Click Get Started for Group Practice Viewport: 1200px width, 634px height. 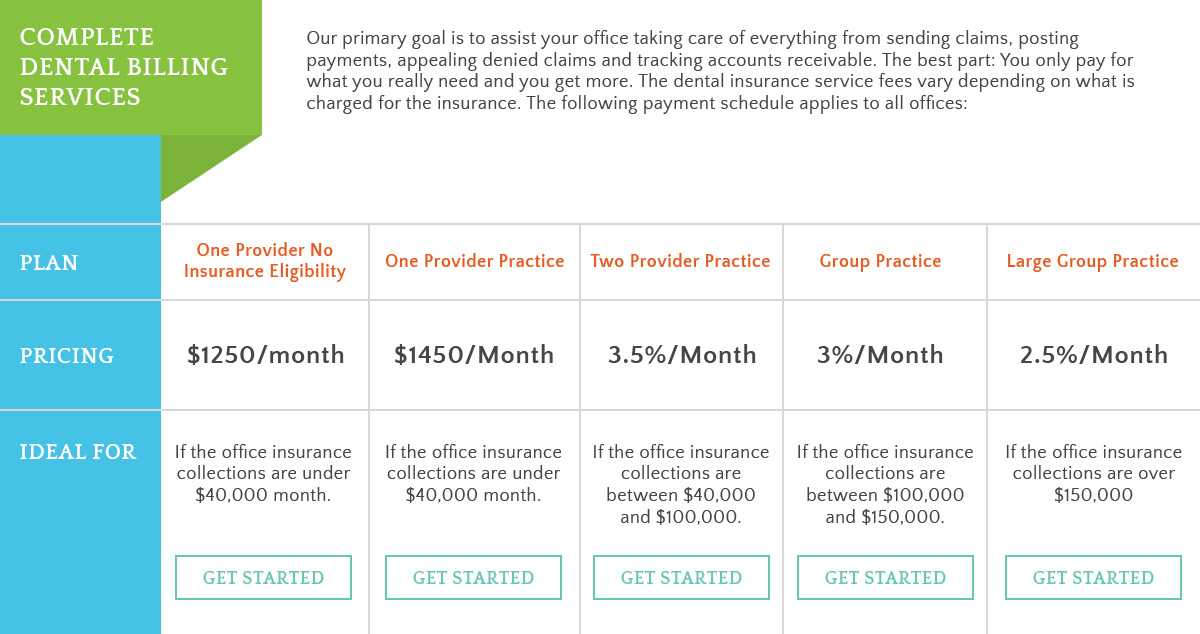(x=885, y=577)
